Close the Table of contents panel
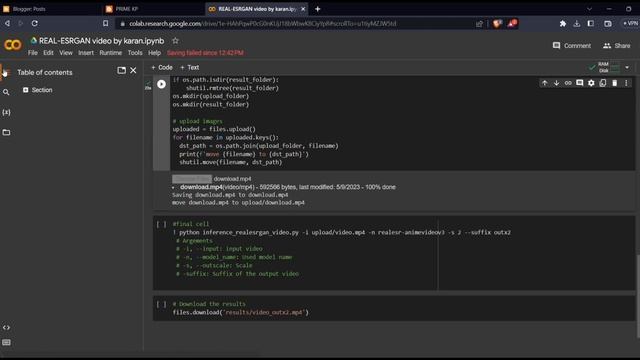 coord(133,71)
